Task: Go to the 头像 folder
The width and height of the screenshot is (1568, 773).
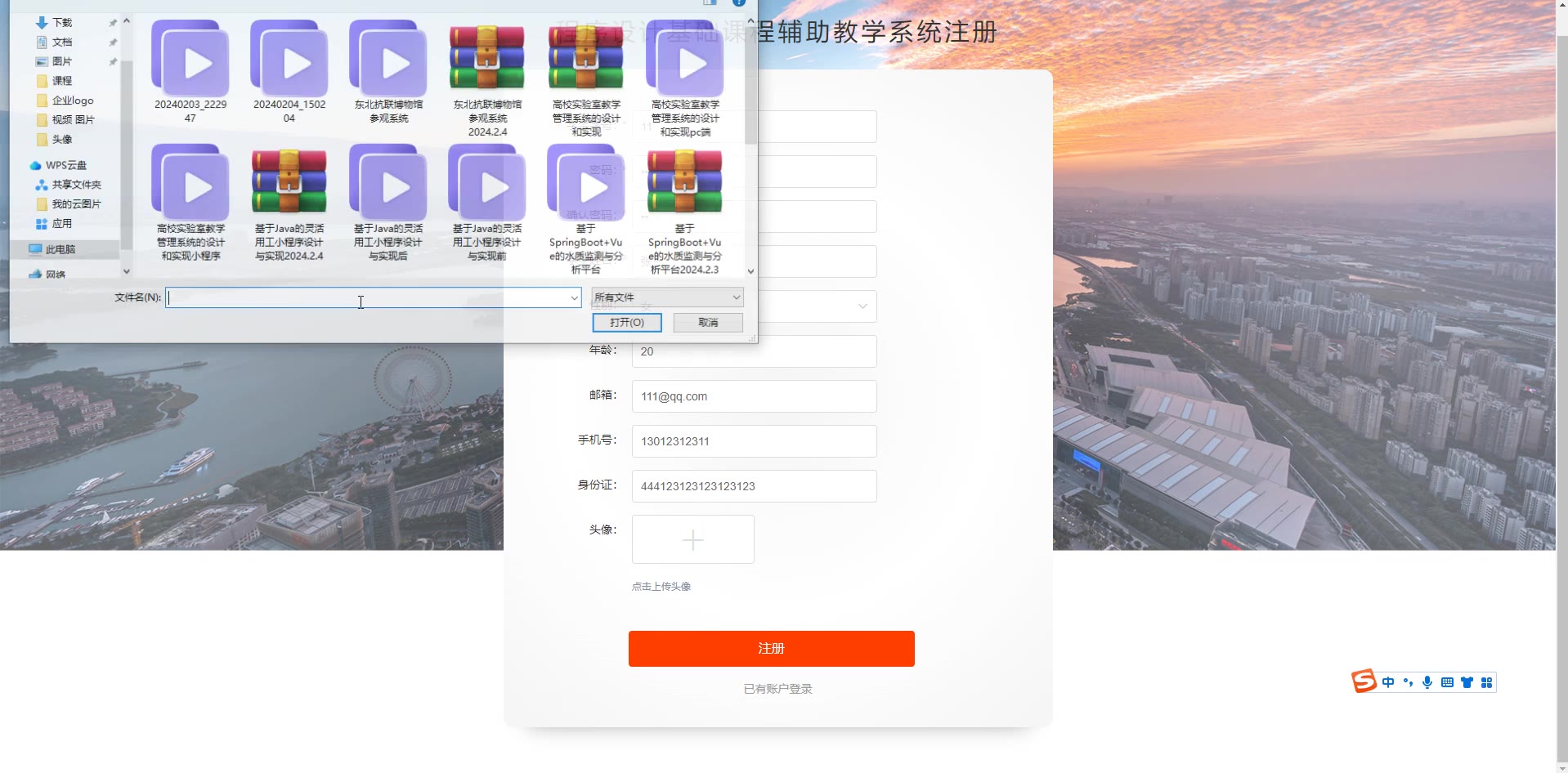Action: pos(62,139)
